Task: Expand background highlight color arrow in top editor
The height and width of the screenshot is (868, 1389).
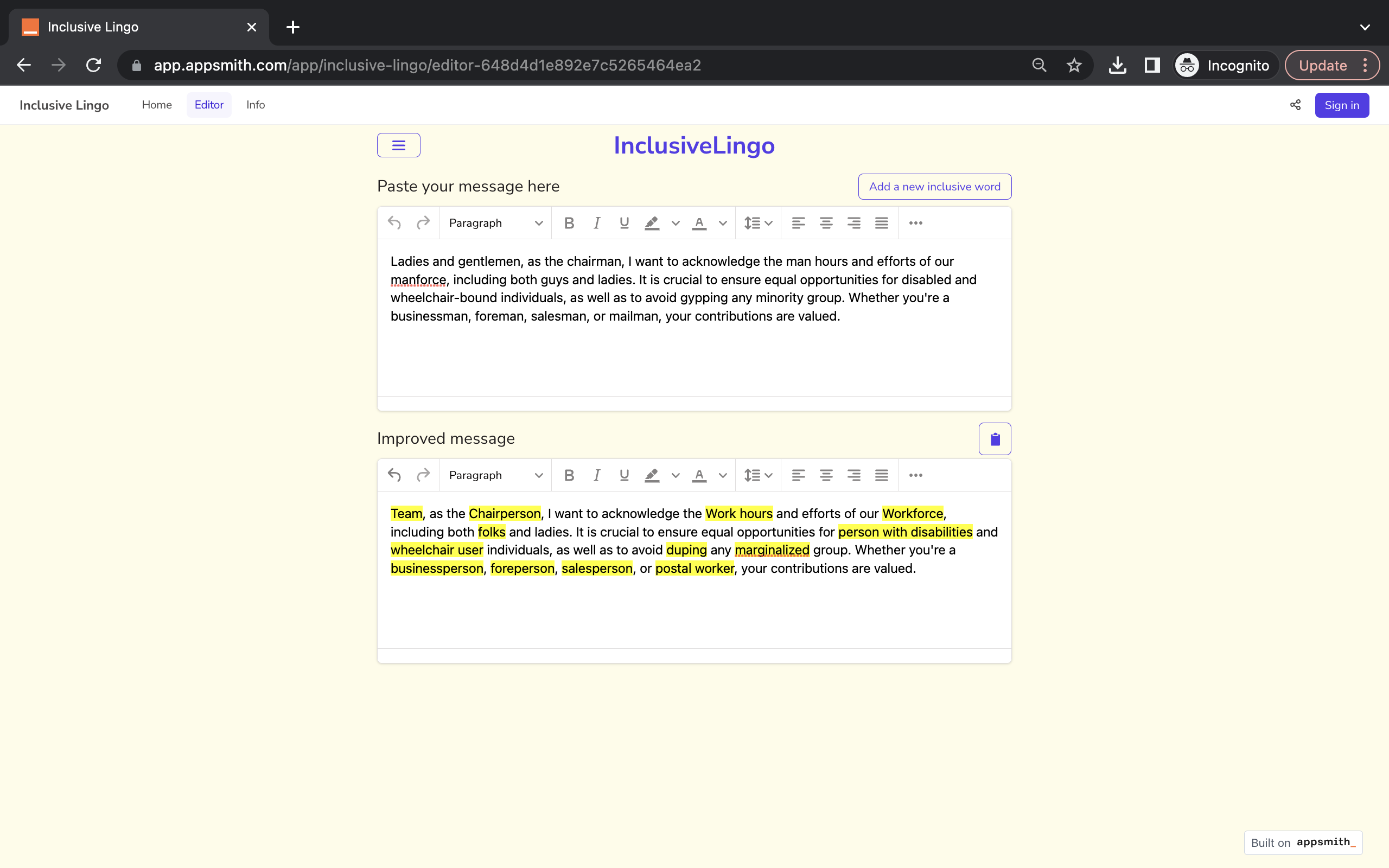Action: click(676, 223)
